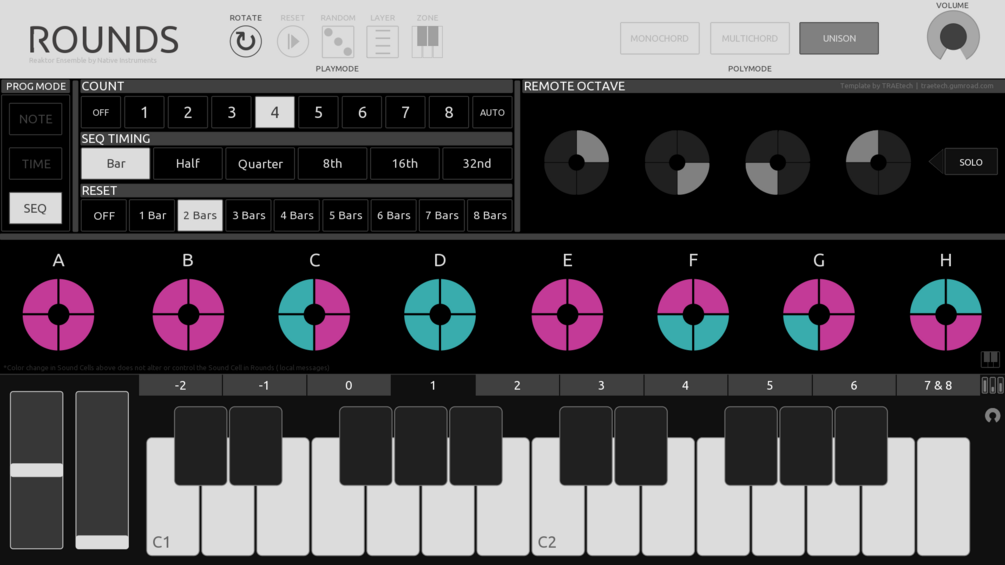Enable Monochord polymode
Image resolution: width=1005 pixels, height=565 pixels.
point(660,38)
